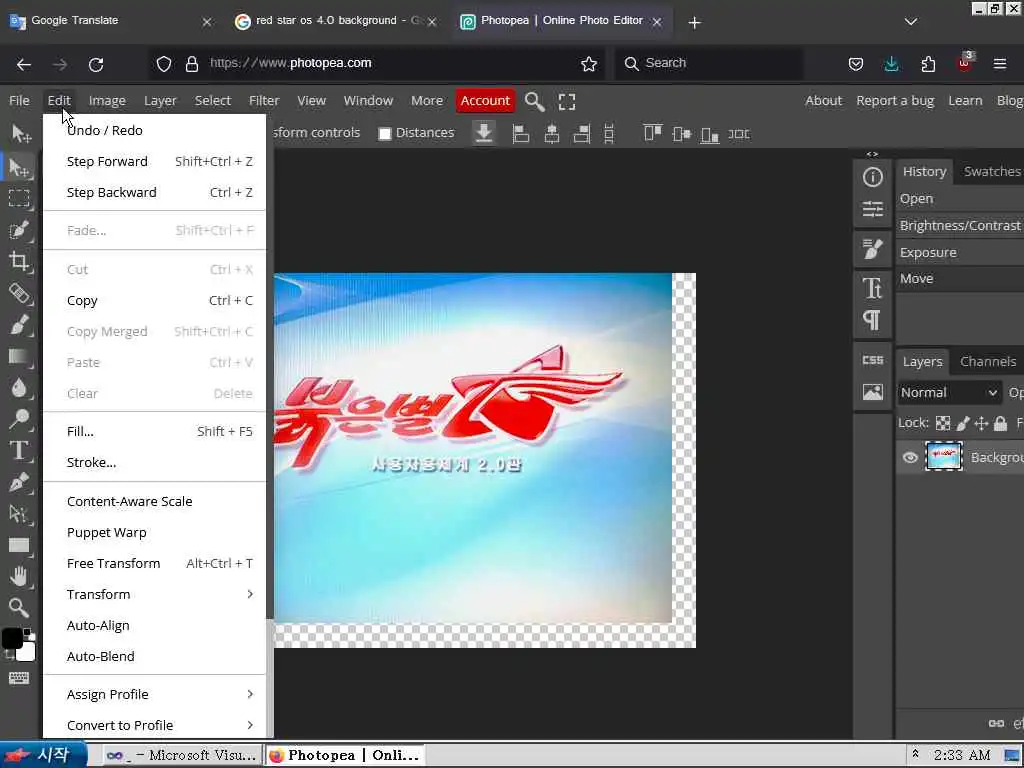
Task: Open the Info panel icon
Action: click(872, 177)
